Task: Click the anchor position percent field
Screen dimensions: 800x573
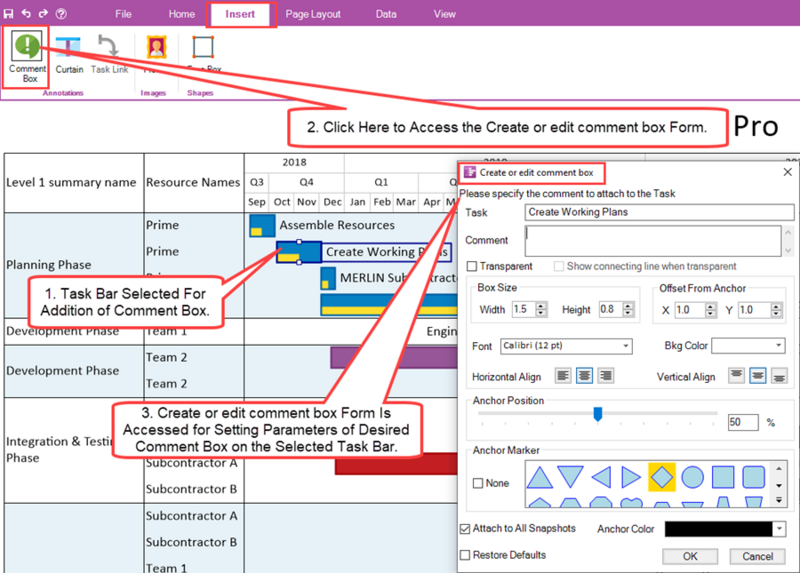Action: coord(743,422)
